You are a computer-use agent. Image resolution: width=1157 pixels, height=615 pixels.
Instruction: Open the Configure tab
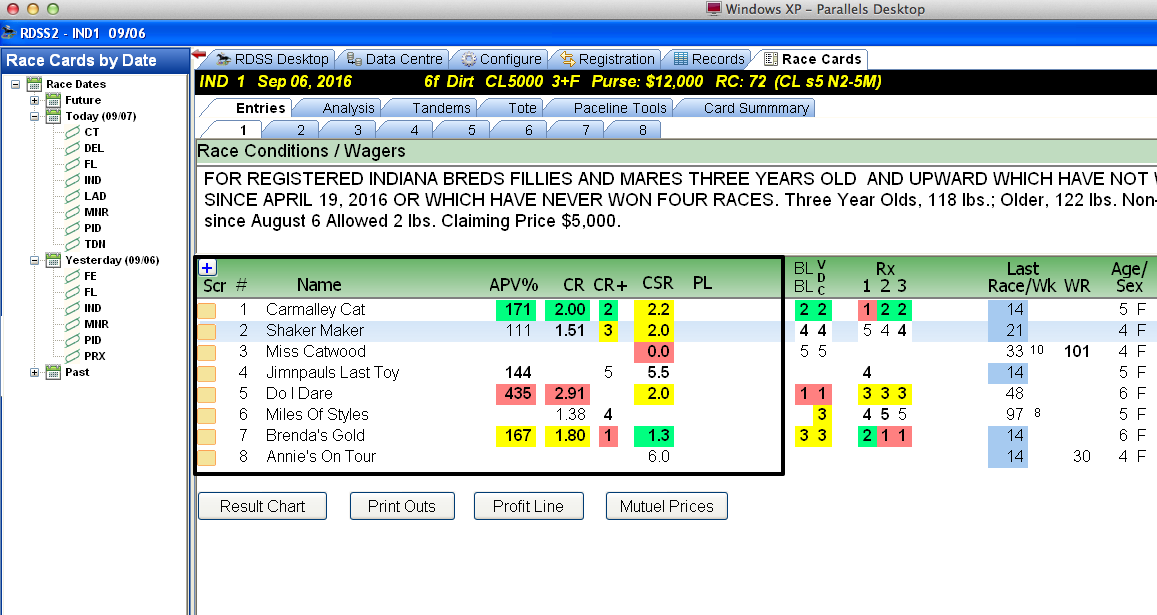(x=501, y=59)
